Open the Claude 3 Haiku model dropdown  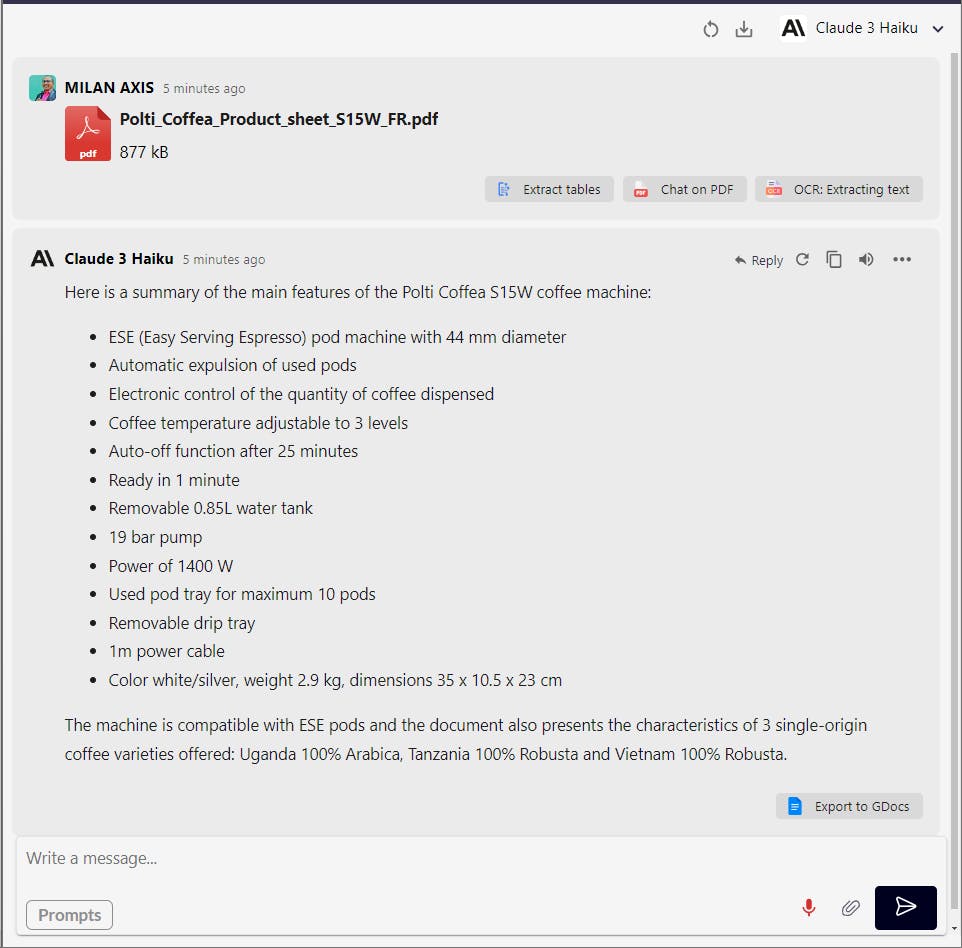click(862, 28)
